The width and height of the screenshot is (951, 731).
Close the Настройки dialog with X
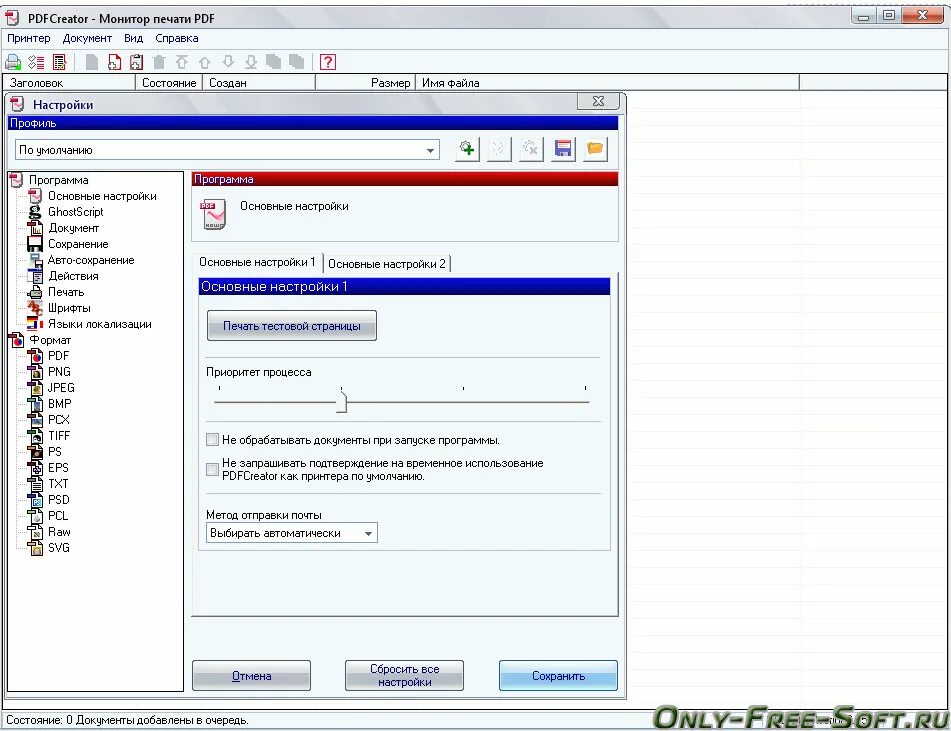coord(598,101)
